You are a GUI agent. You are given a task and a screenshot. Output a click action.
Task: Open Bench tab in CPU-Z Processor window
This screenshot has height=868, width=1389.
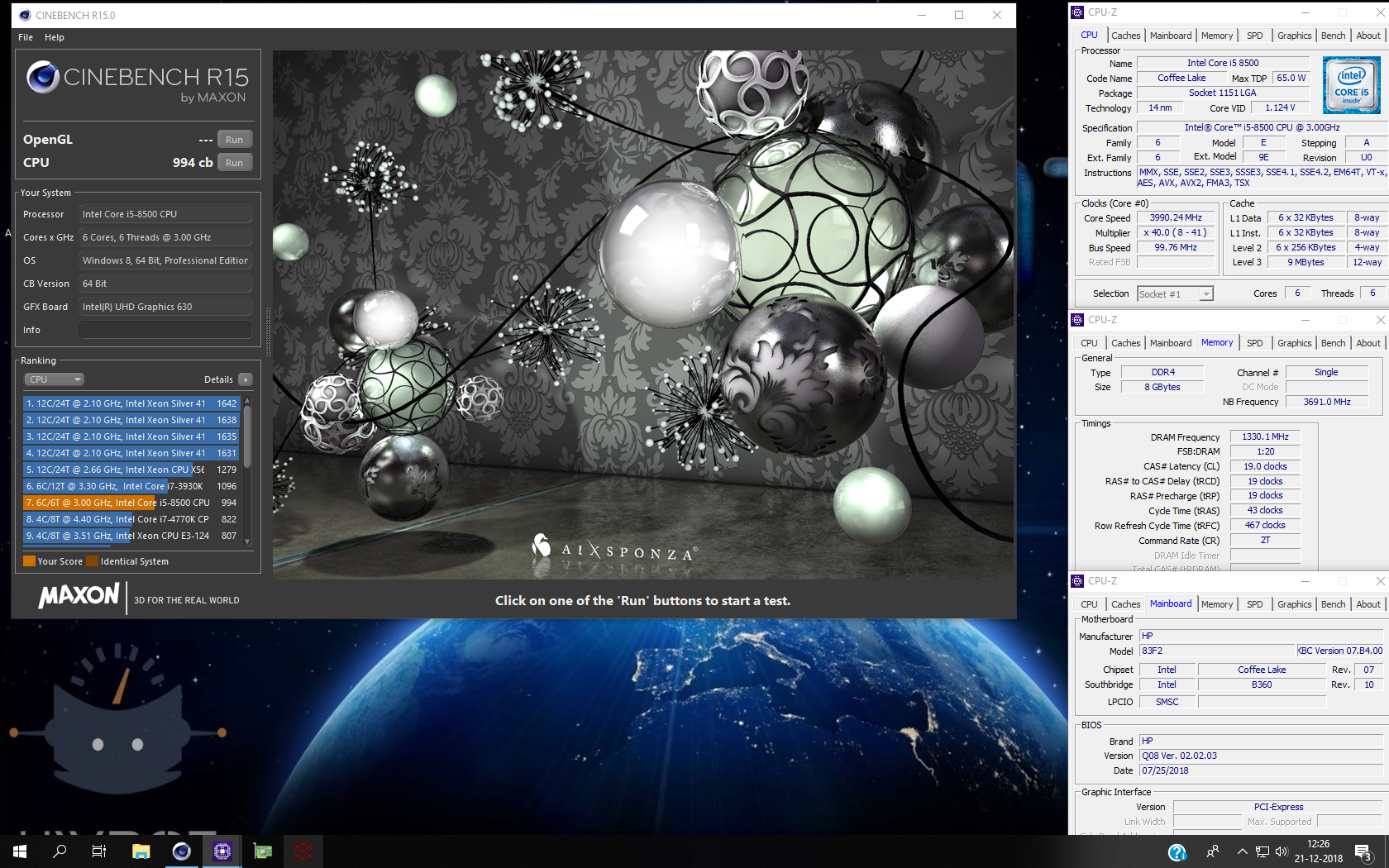point(1333,36)
